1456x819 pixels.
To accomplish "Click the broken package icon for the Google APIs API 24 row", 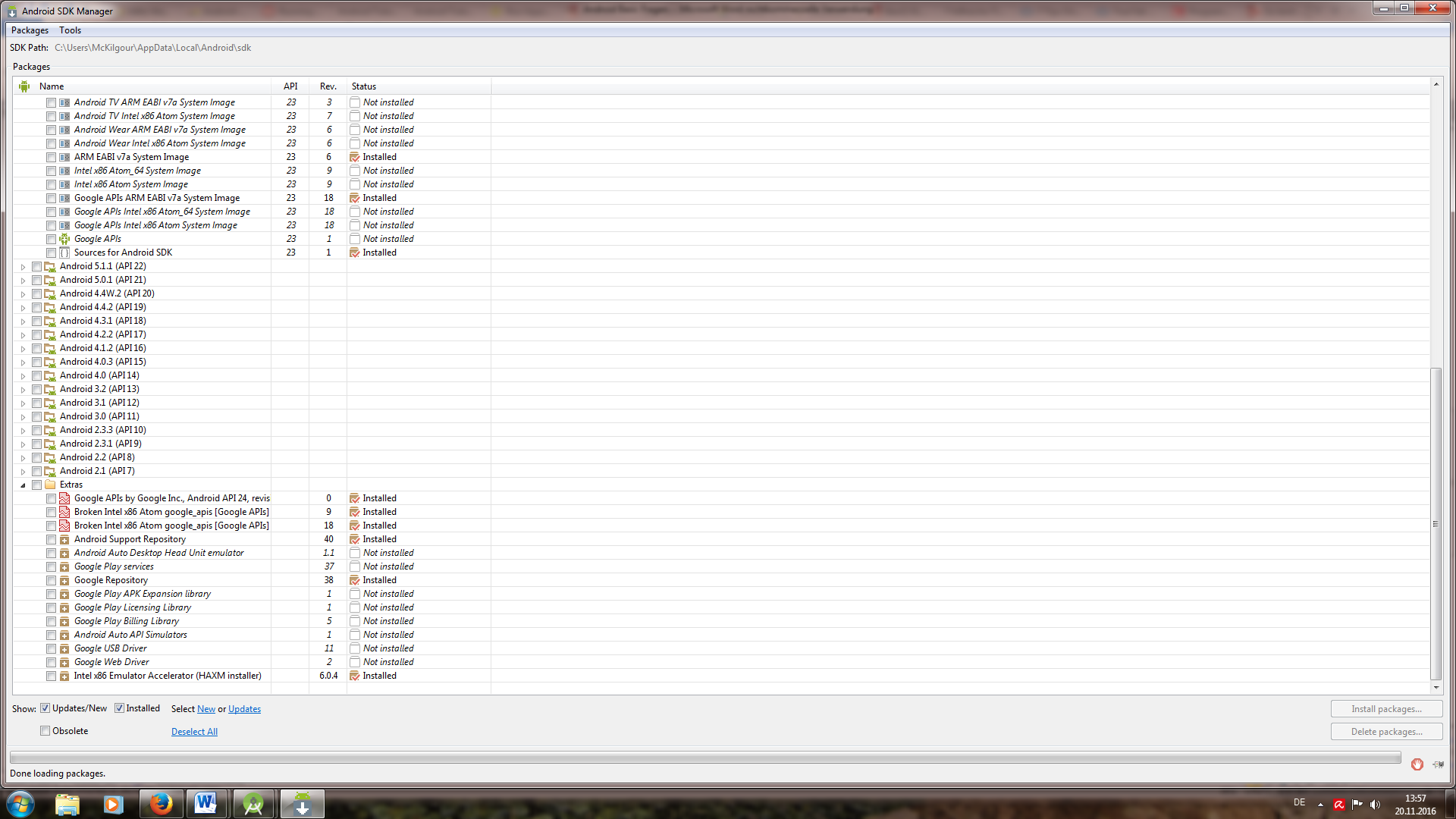I will (x=64, y=498).
